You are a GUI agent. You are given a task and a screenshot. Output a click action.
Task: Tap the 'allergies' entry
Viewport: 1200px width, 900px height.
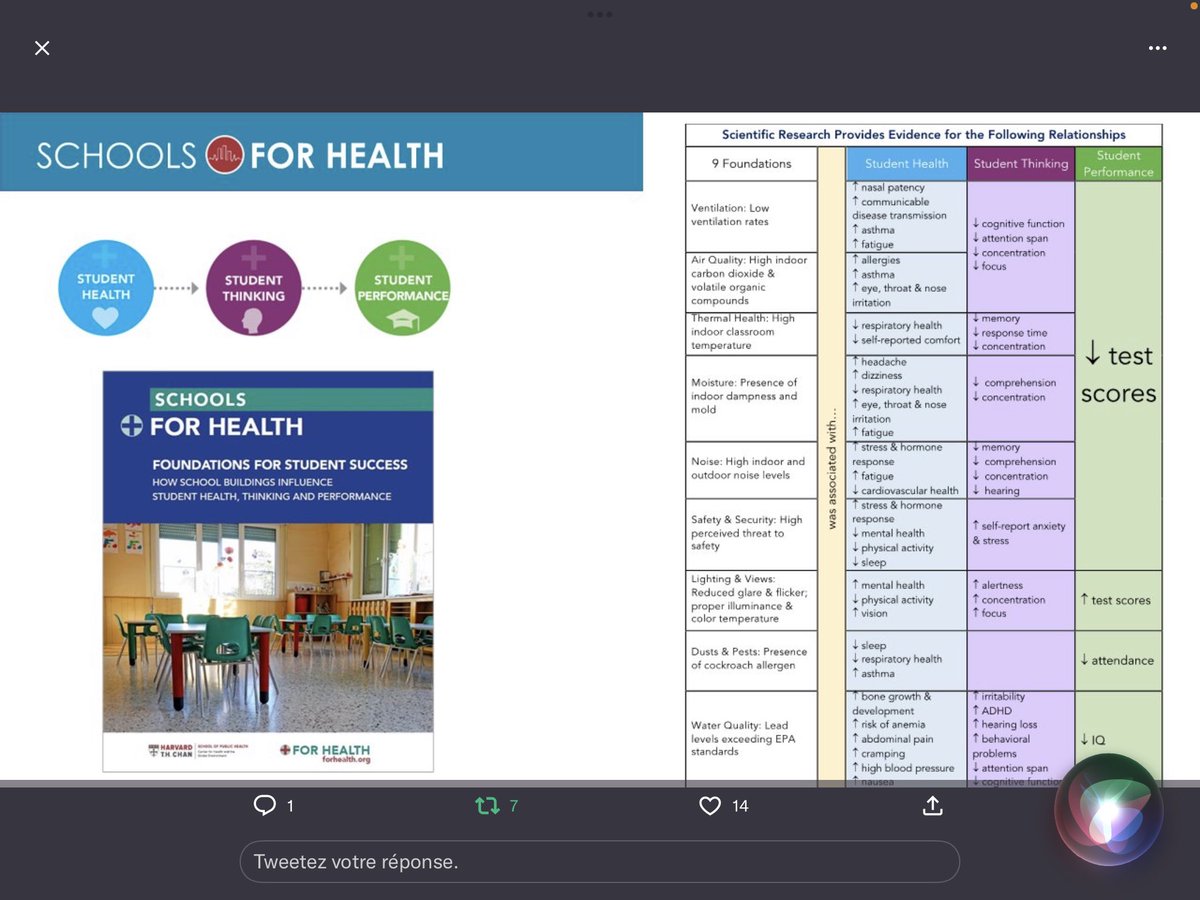[877, 260]
